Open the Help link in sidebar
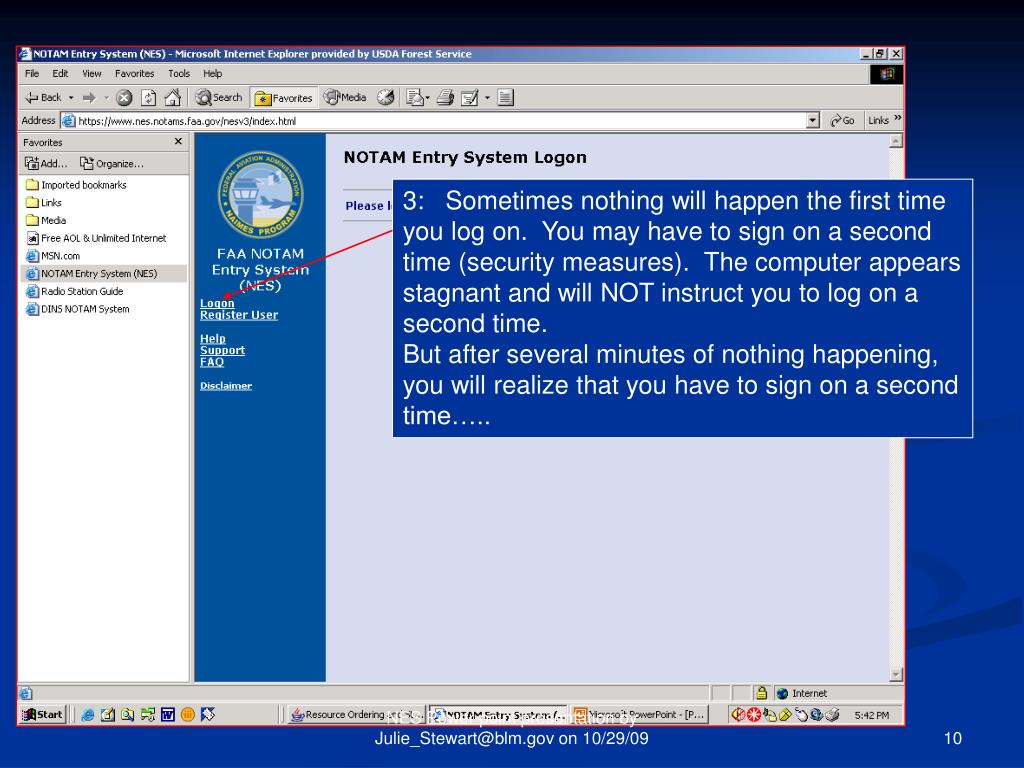Image resolution: width=1024 pixels, height=768 pixels. click(213, 338)
